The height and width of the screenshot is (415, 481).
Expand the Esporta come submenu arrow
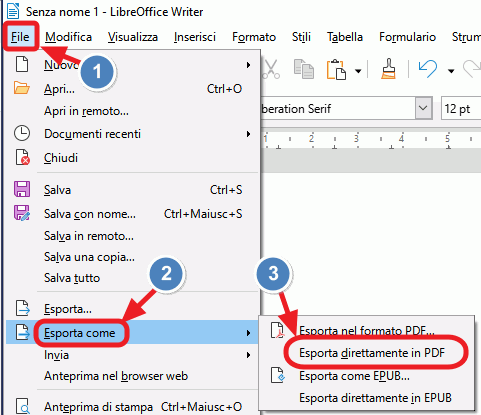point(248,333)
